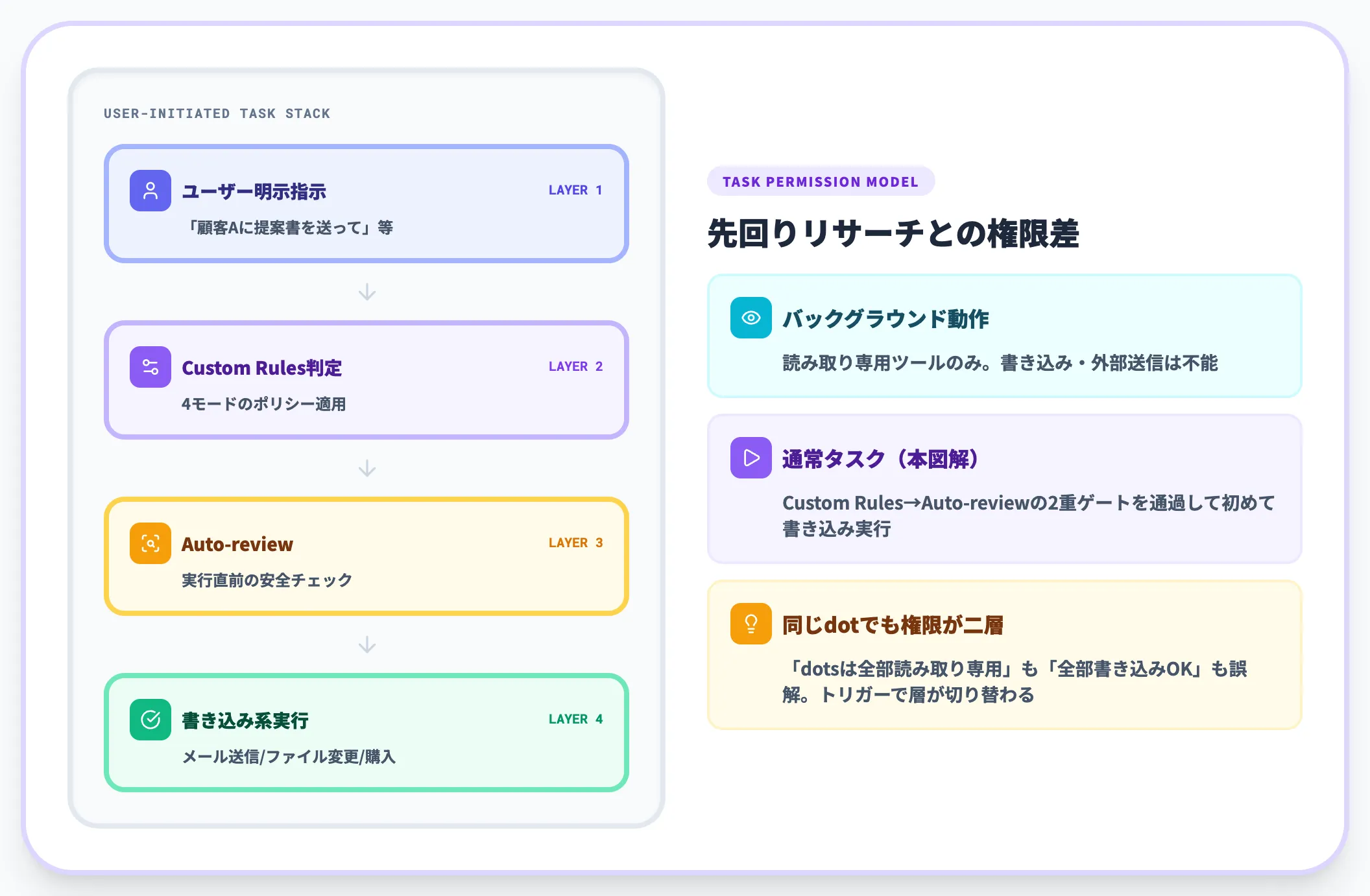Click the LAYER 2 label
This screenshot has height=896, width=1370.
tap(575, 366)
